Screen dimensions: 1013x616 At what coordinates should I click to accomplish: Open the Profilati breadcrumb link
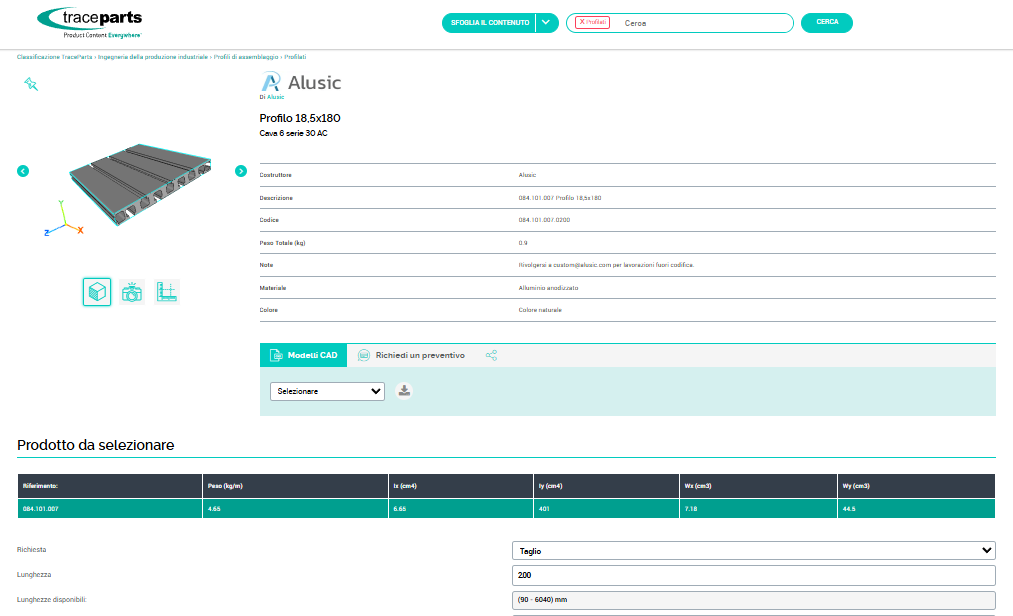(295, 57)
